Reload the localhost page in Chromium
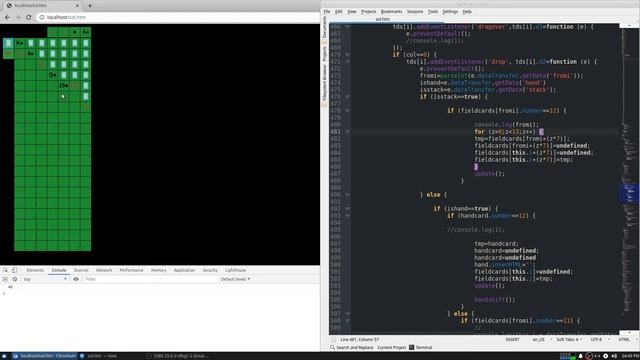The height and width of the screenshot is (360, 640). coord(29,17)
